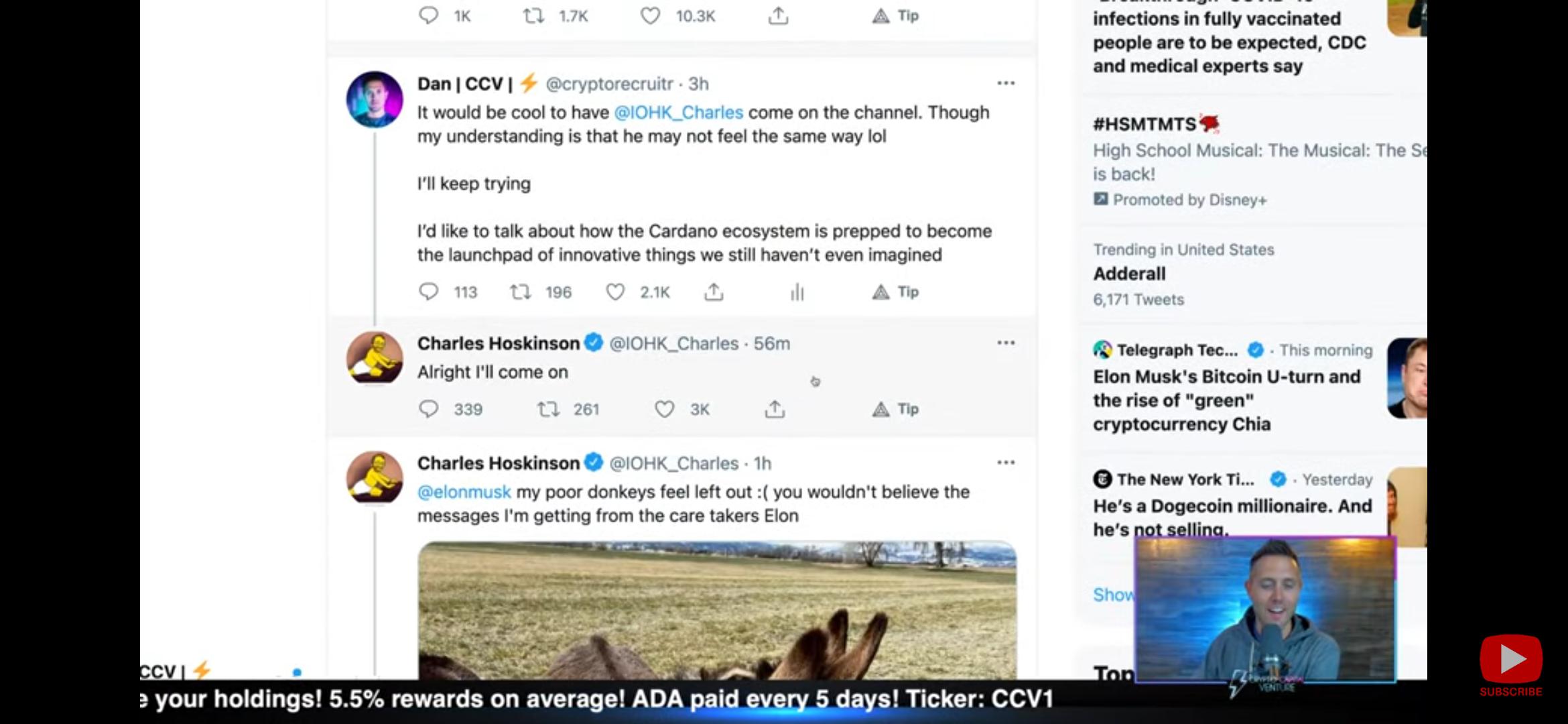Share Dan CCV's tweet
Screen dimensions: 1568x724
(x=714, y=292)
